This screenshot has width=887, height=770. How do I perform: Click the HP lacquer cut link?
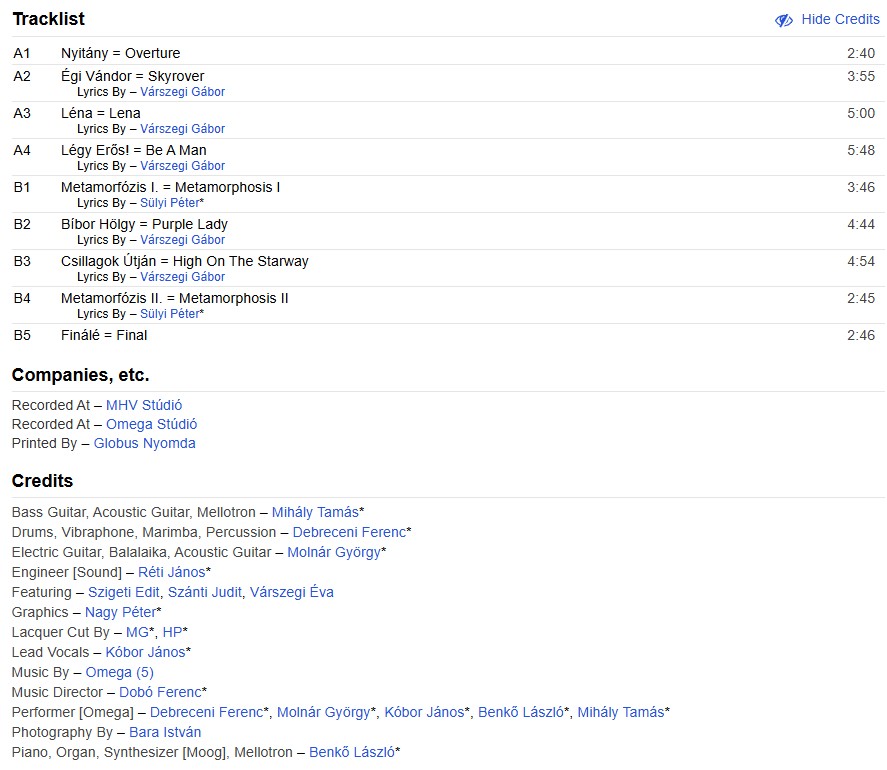[172, 632]
